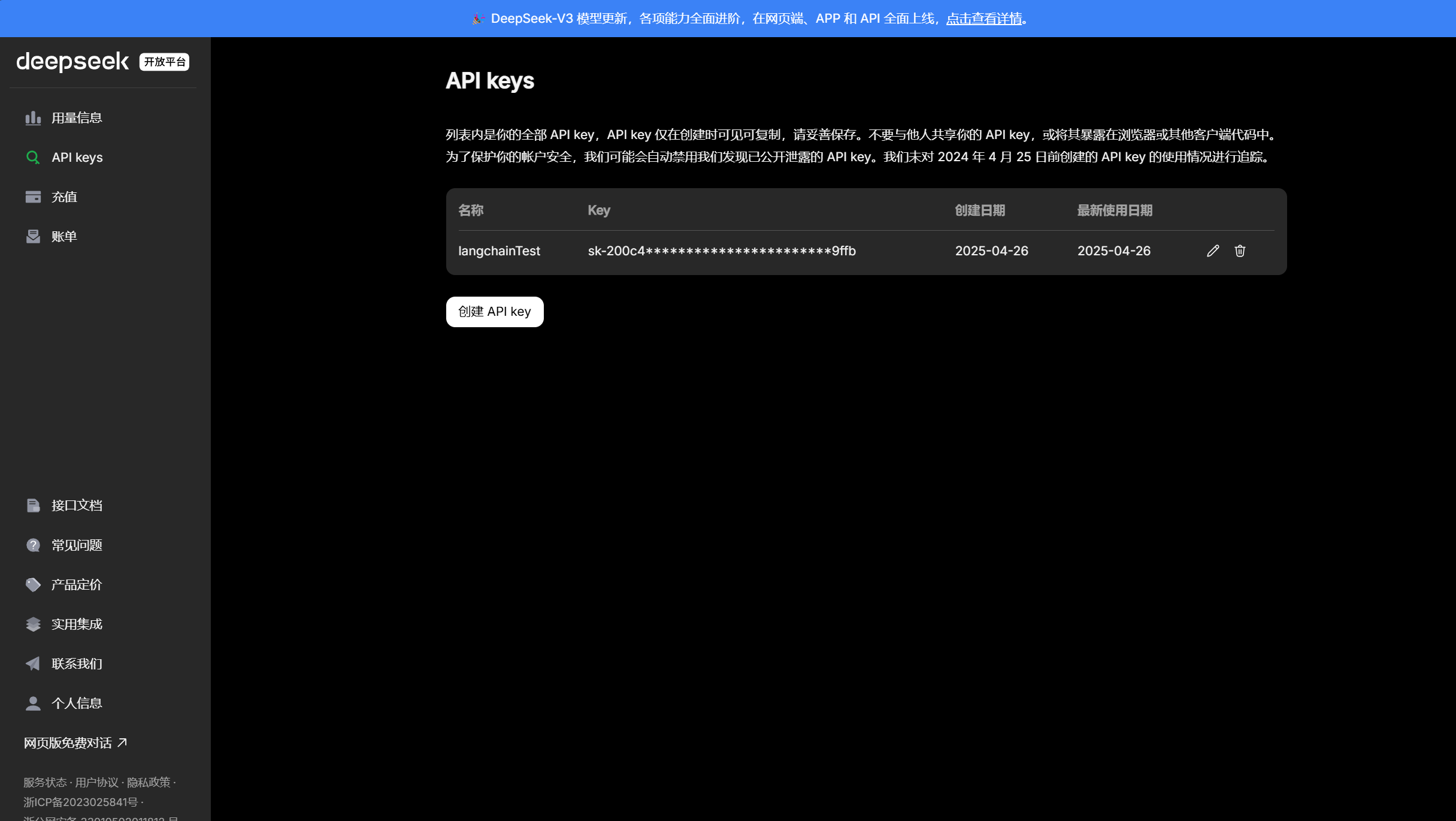Edit the langchainTest key with pencil icon
Viewport: 1456px width, 821px height.
point(1213,251)
